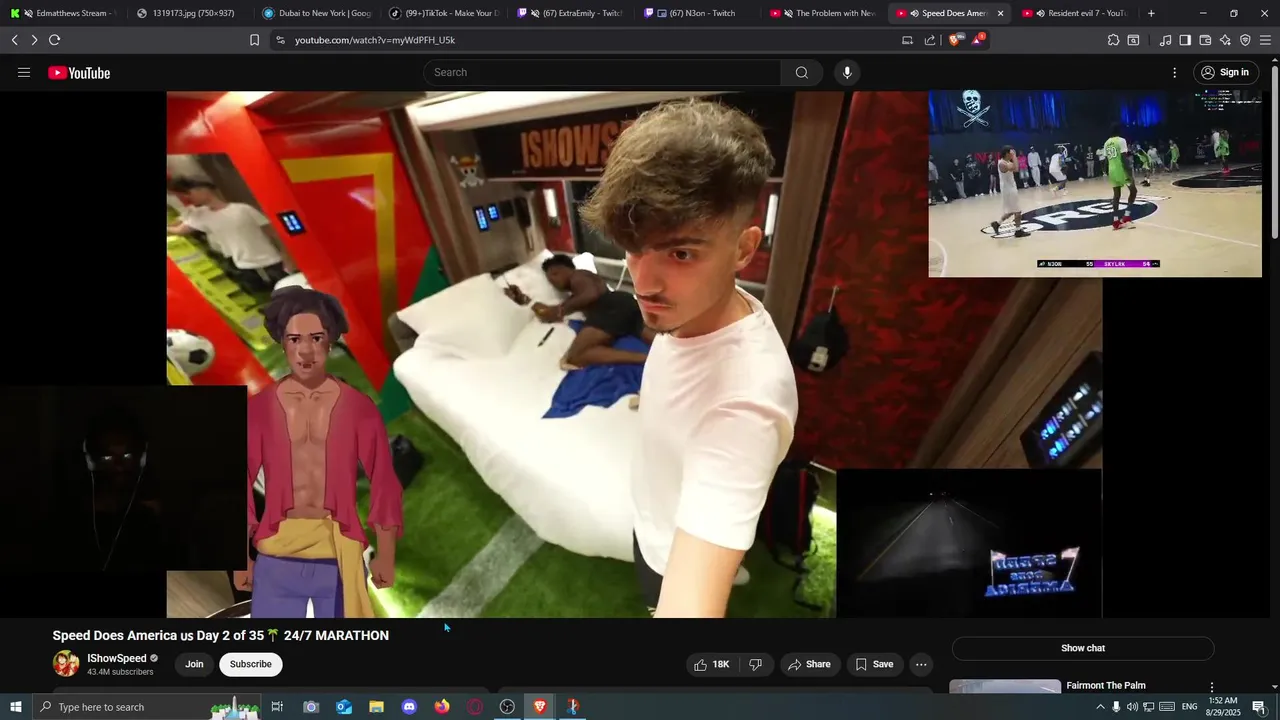Open Brave Wallet icon

click(x=1205, y=40)
